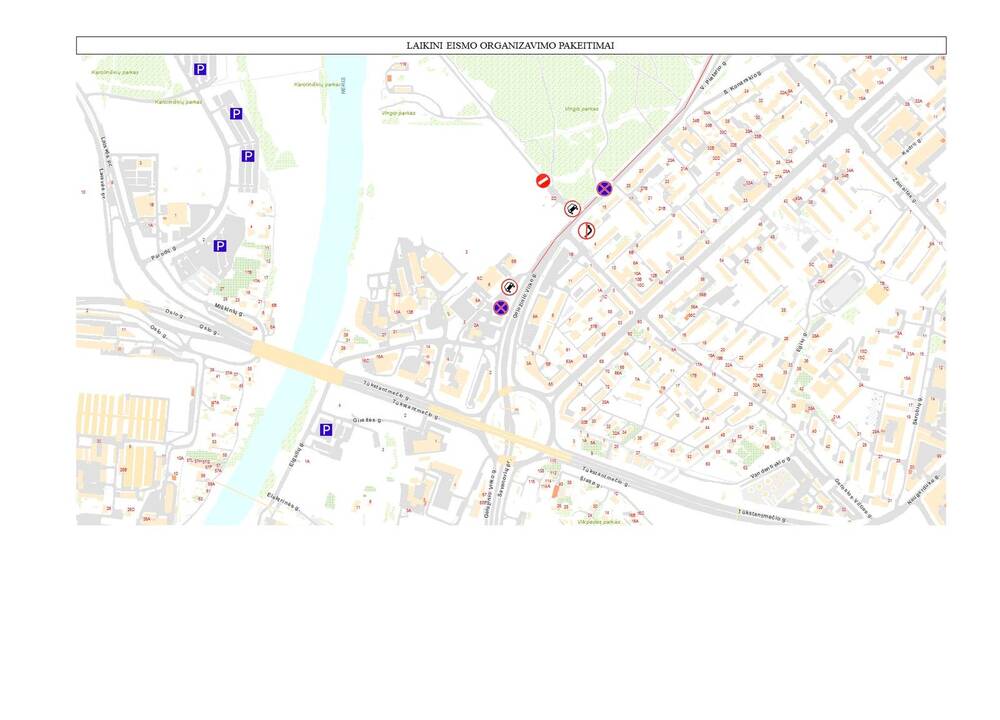The width and height of the screenshot is (1000, 720).
Task: Click the red no-entry sign near Vingis park
Action: tap(543, 181)
